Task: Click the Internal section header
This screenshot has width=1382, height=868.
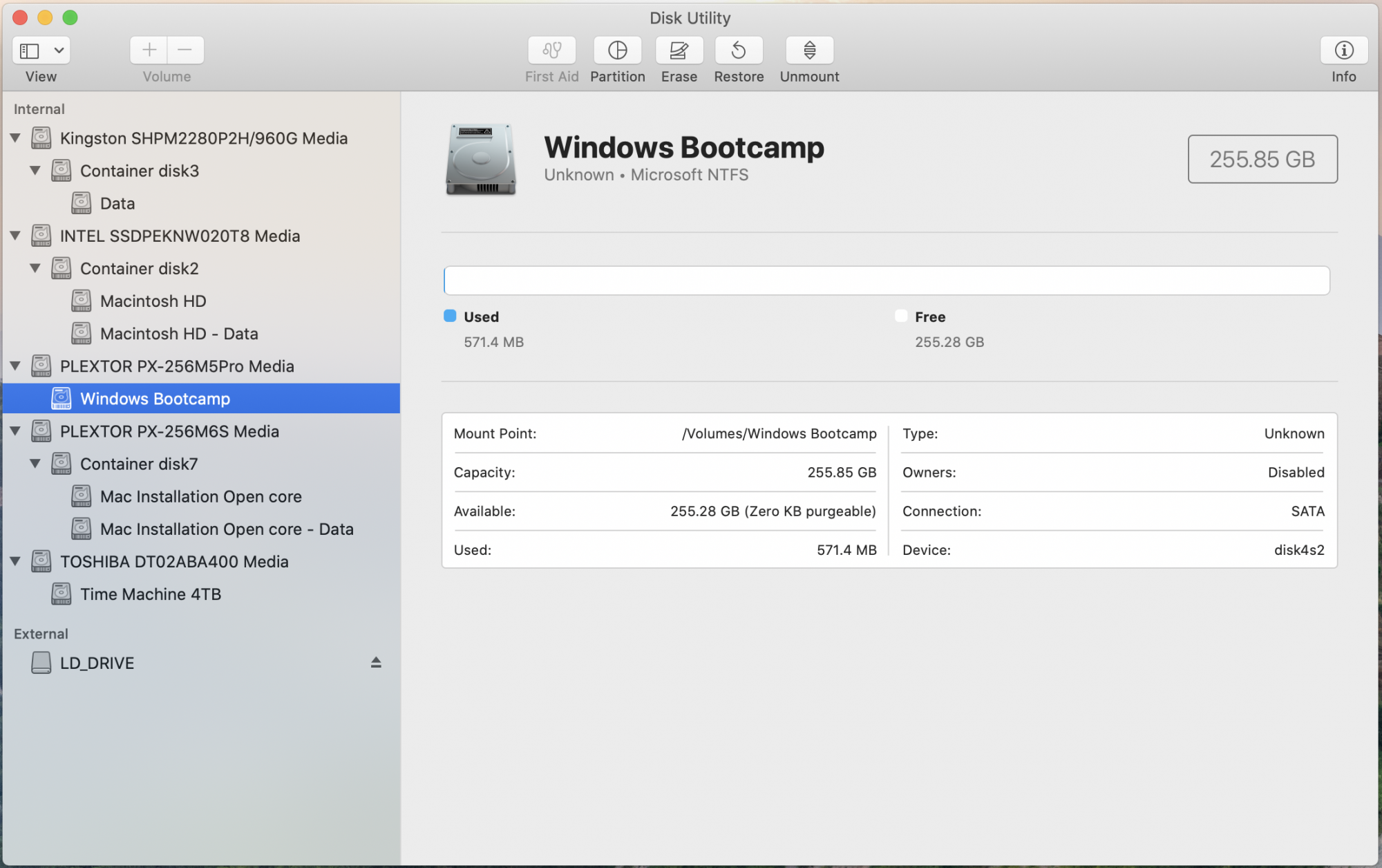Action: pyautogui.click(x=39, y=109)
